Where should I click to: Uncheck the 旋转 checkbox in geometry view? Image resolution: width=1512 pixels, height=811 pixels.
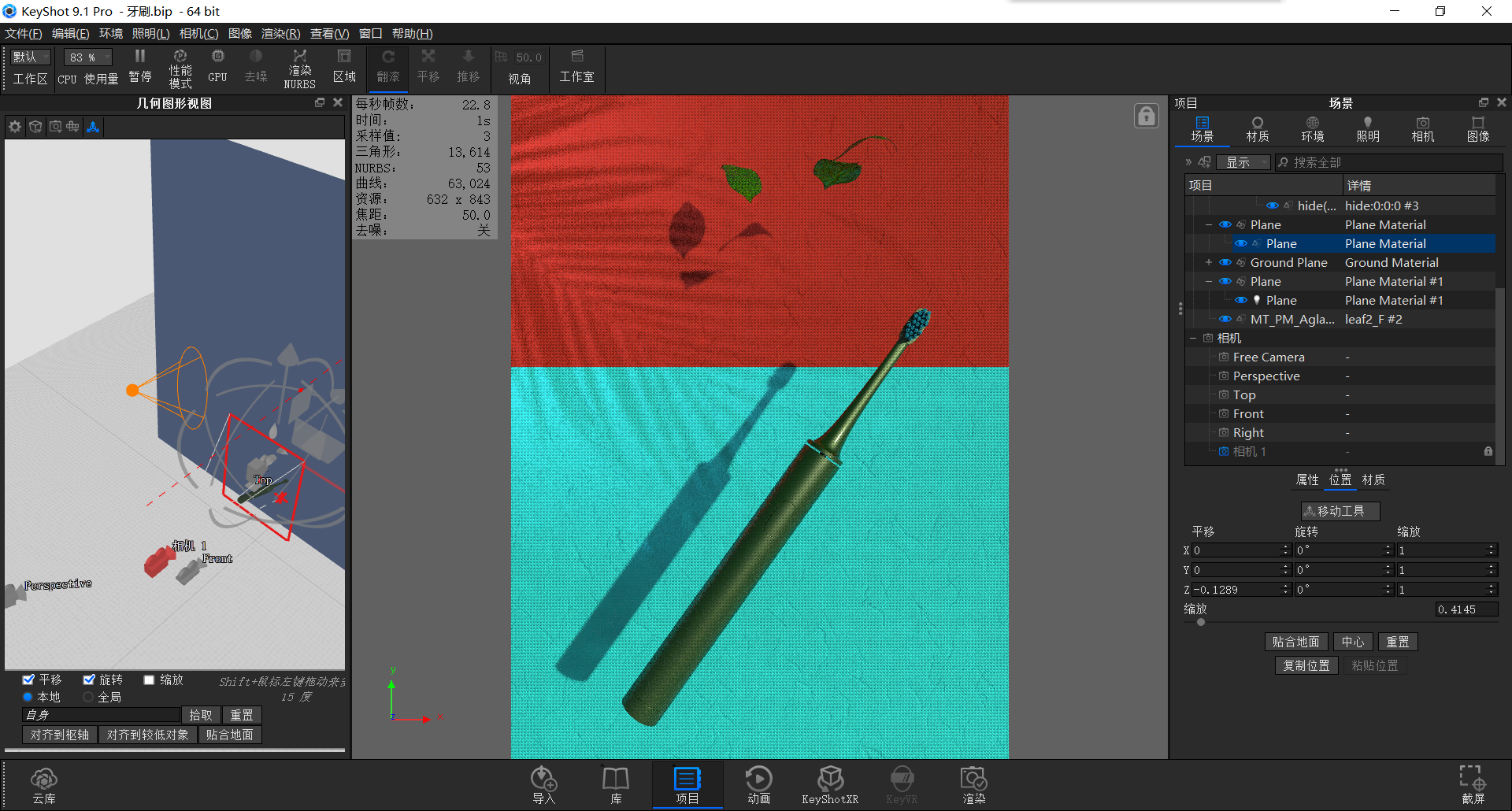(x=89, y=679)
